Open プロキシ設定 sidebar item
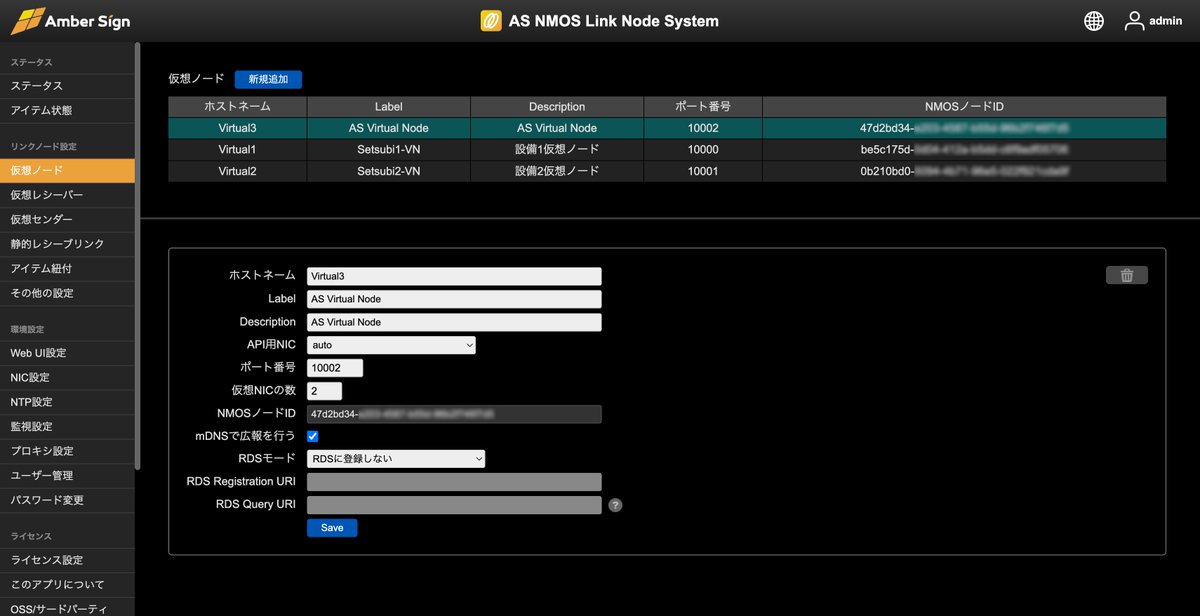 (67, 451)
